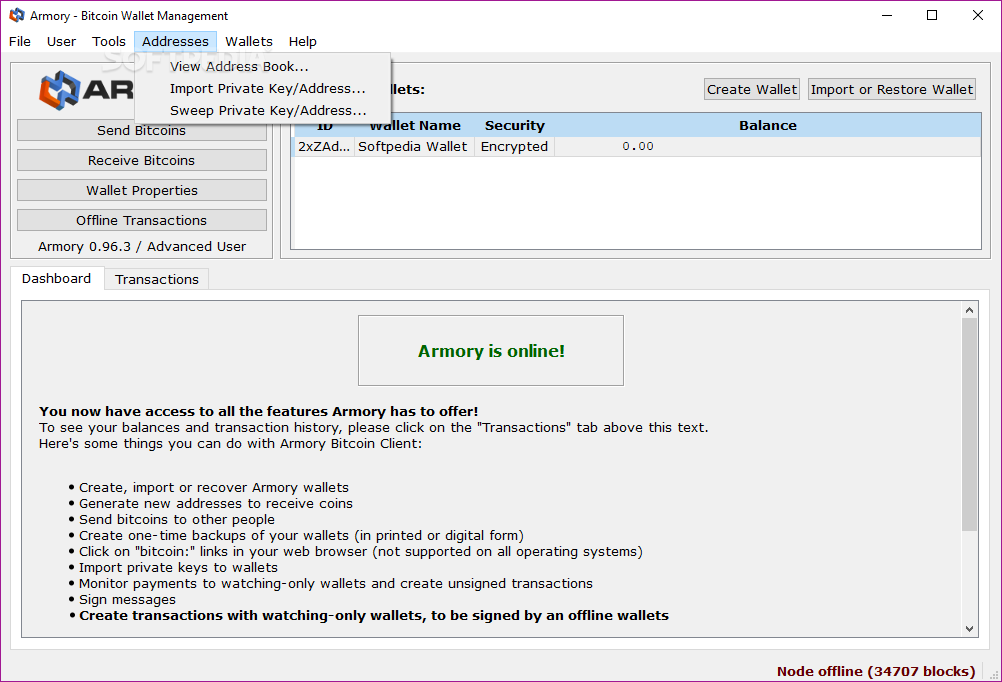This screenshot has height=682, width=1002.
Task: Open the File menu
Action: [20, 42]
